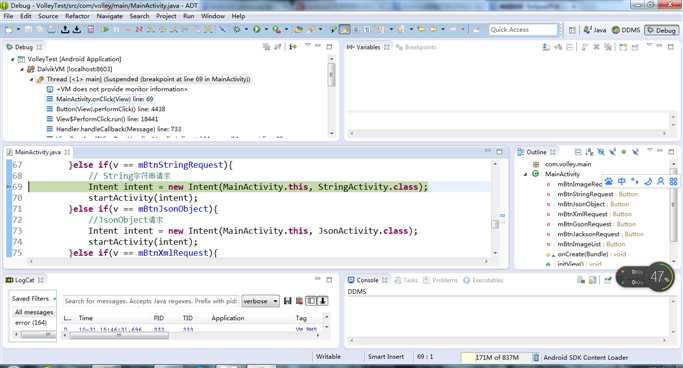Switch to the Java perspective

tap(595, 30)
